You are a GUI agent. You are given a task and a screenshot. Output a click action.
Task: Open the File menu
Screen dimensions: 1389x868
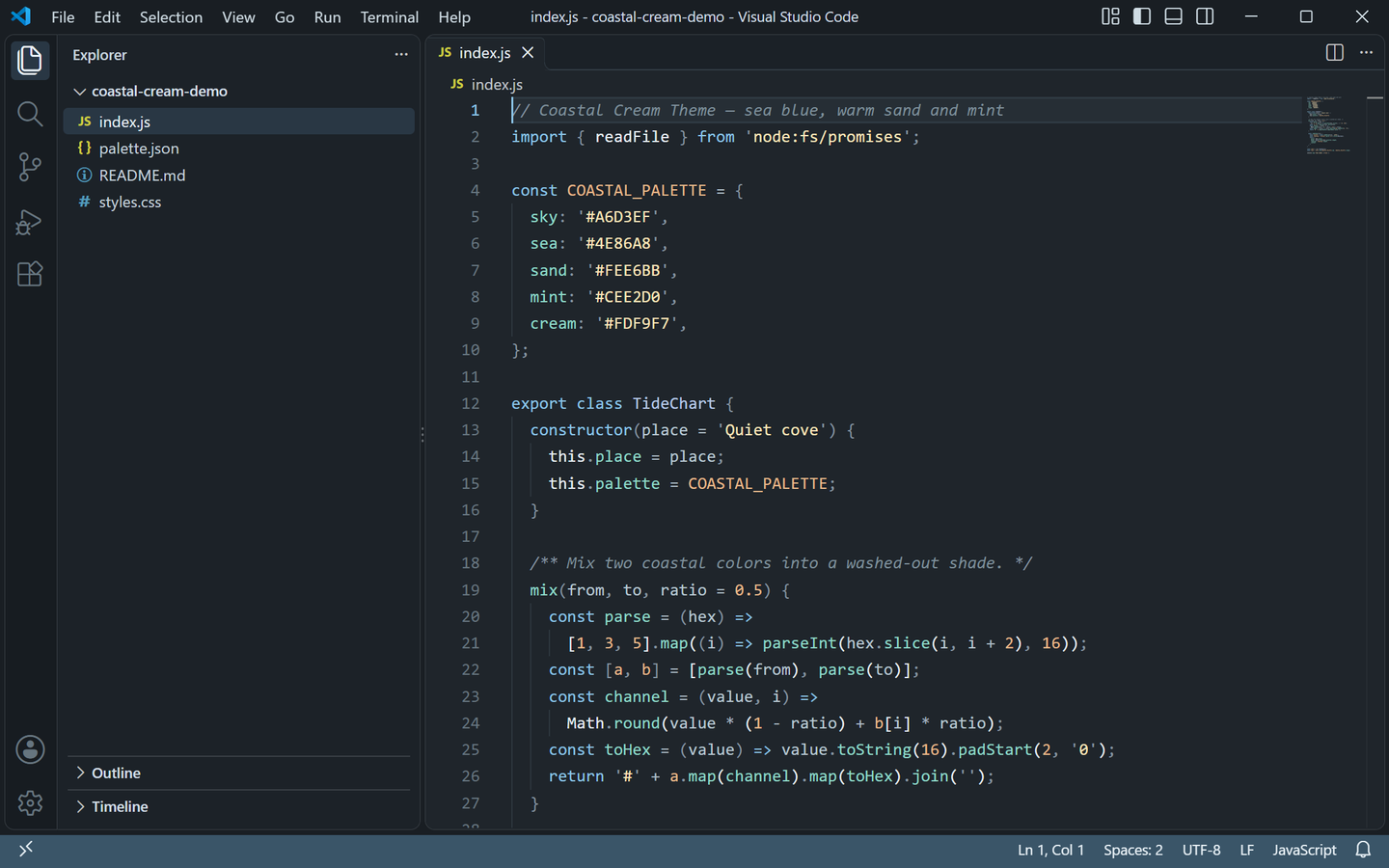coord(63,16)
